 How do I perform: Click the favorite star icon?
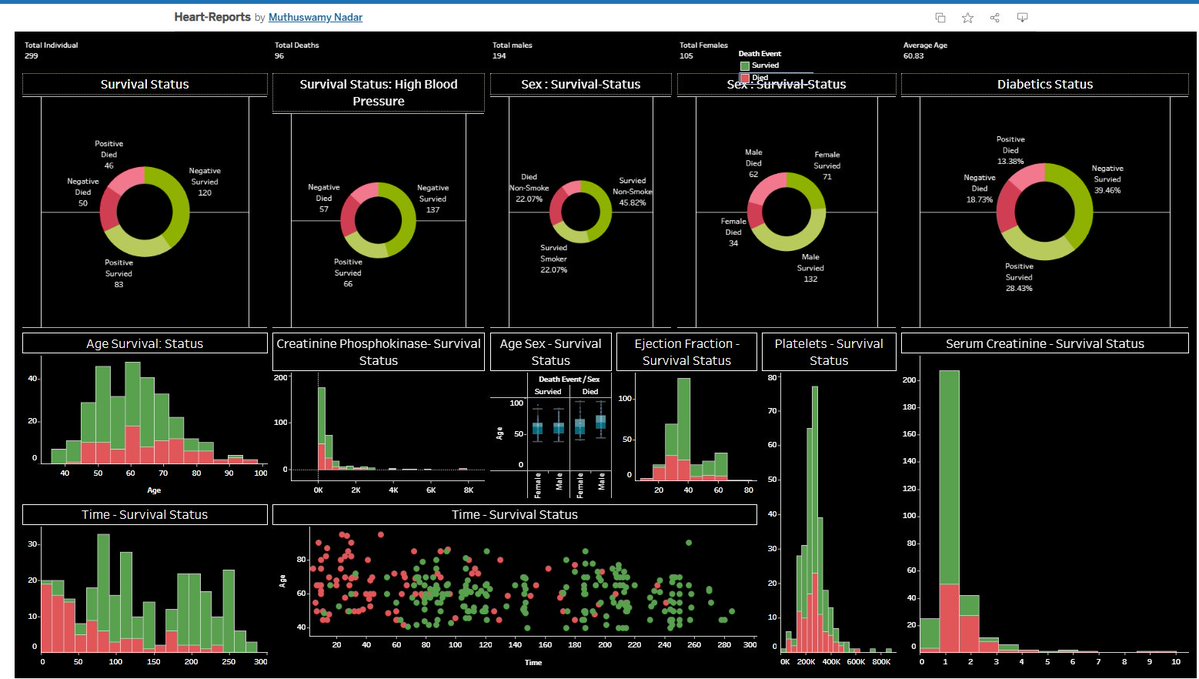pyautogui.click(x=966, y=17)
